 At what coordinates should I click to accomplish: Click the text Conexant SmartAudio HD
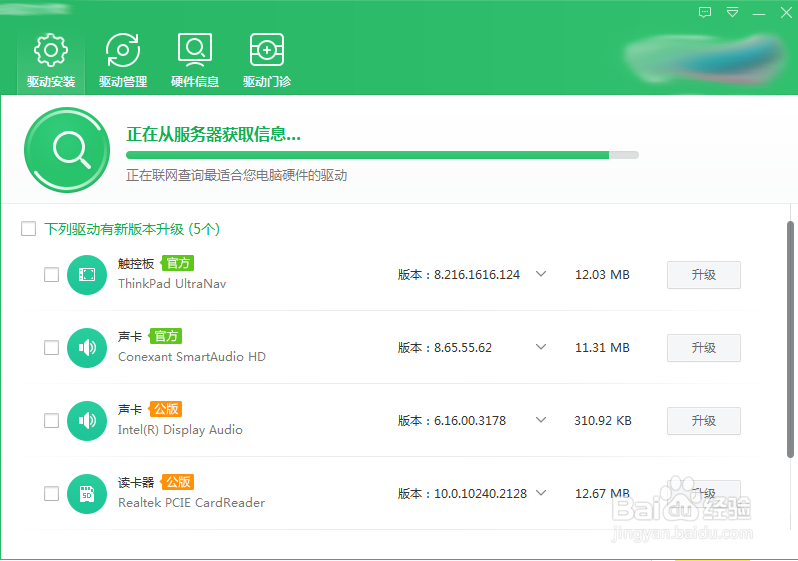point(192,356)
